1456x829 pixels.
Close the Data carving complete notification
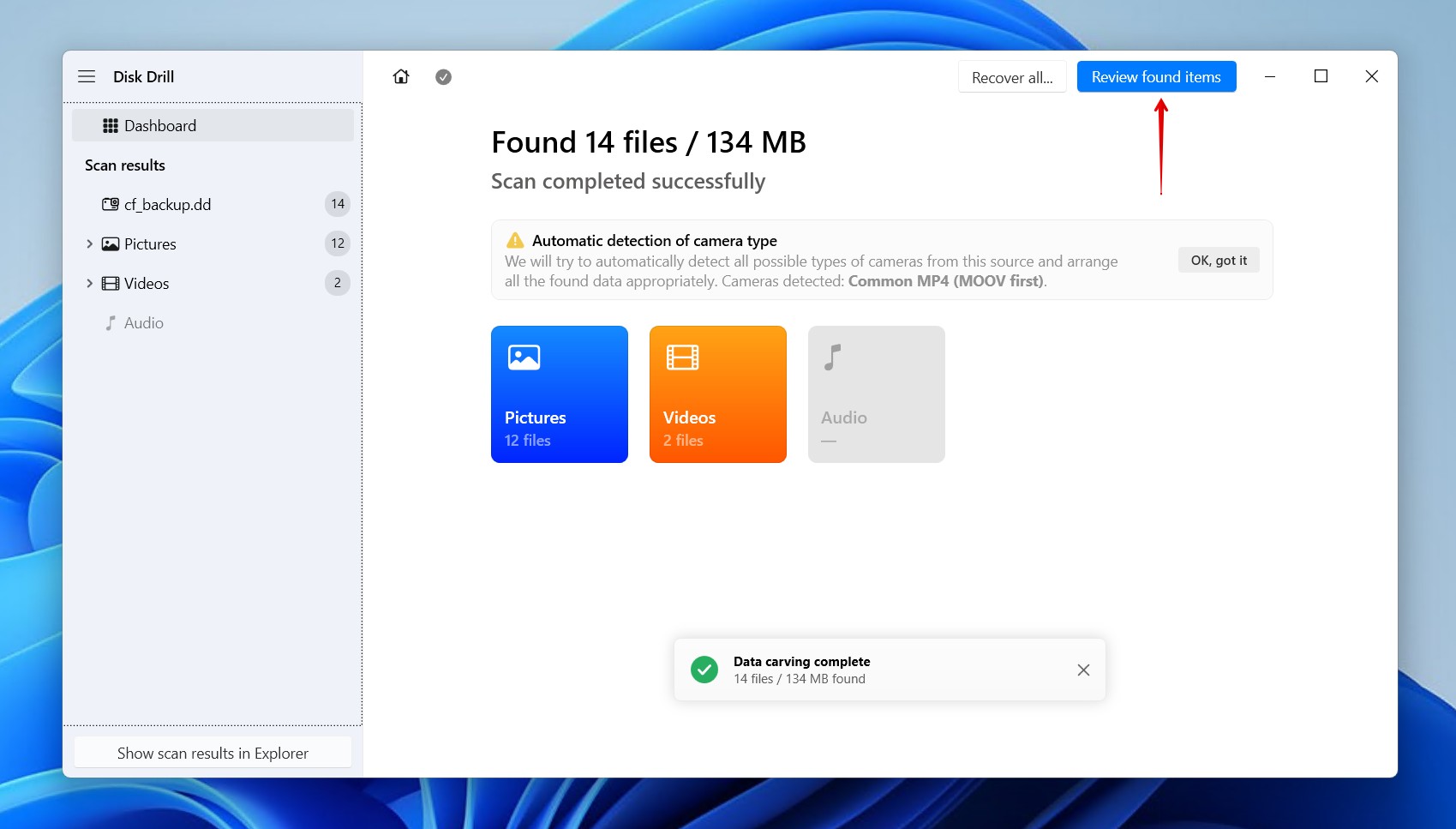point(1083,670)
